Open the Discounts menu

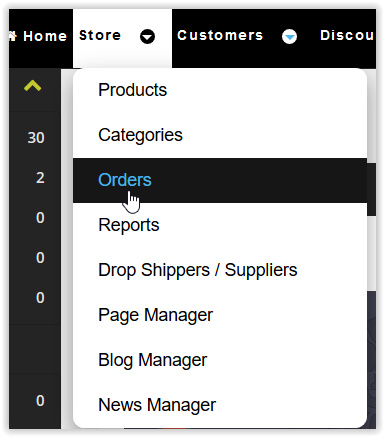click(x=347, y=35)
